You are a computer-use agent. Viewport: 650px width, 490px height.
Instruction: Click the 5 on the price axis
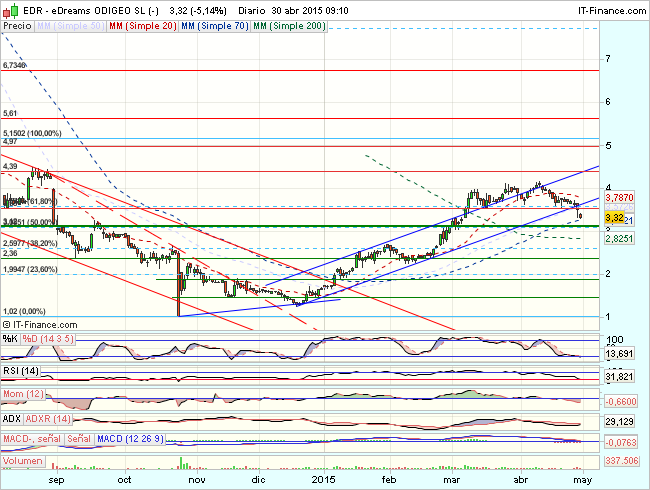tap(608, 146)
